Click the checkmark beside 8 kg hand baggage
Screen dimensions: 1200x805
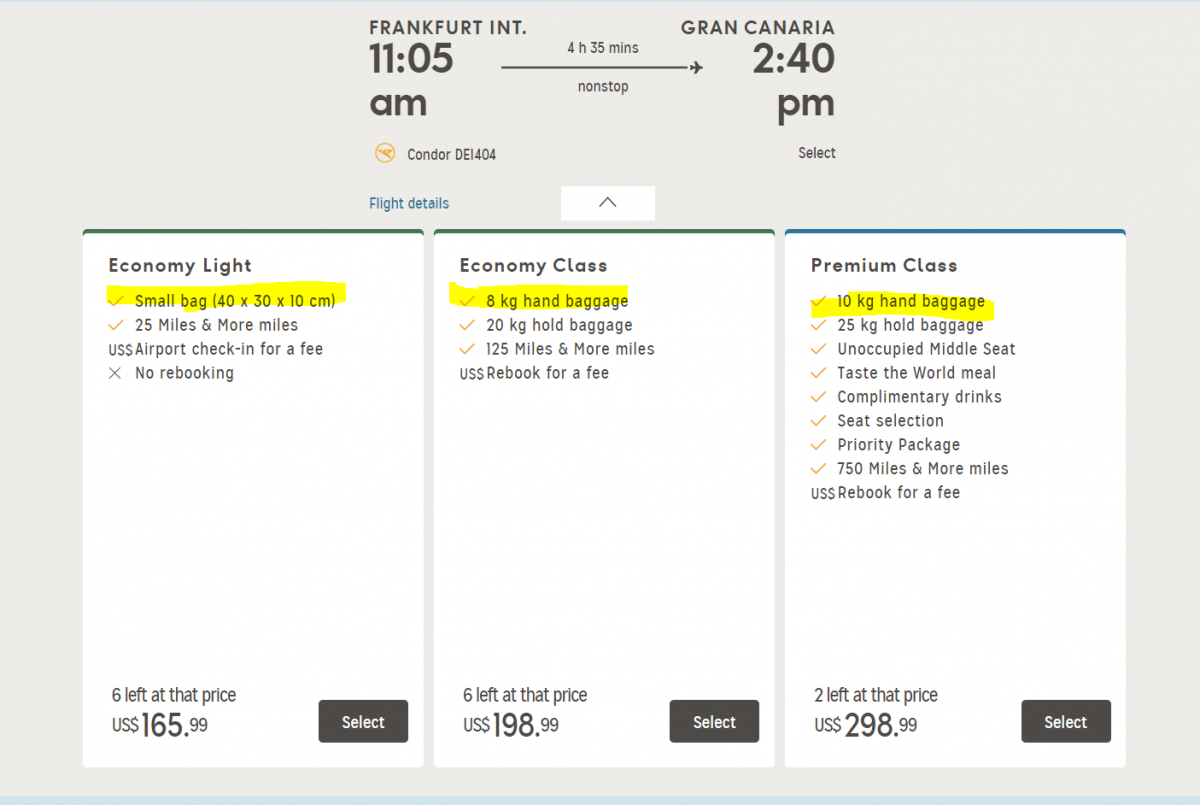click(467, 300)
